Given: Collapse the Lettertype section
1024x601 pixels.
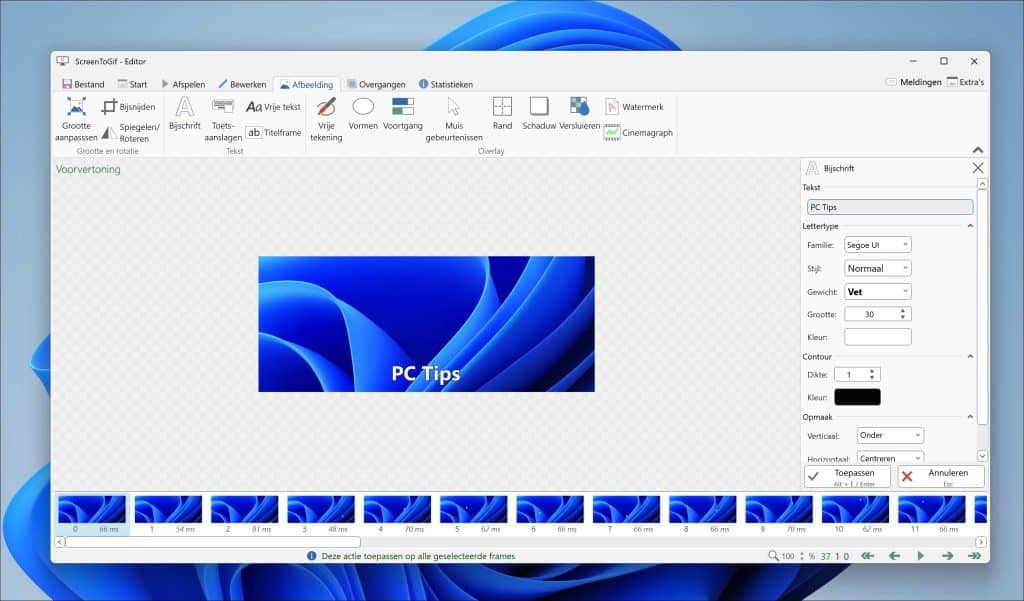Looking at the screenshot, I should (970, 226).
